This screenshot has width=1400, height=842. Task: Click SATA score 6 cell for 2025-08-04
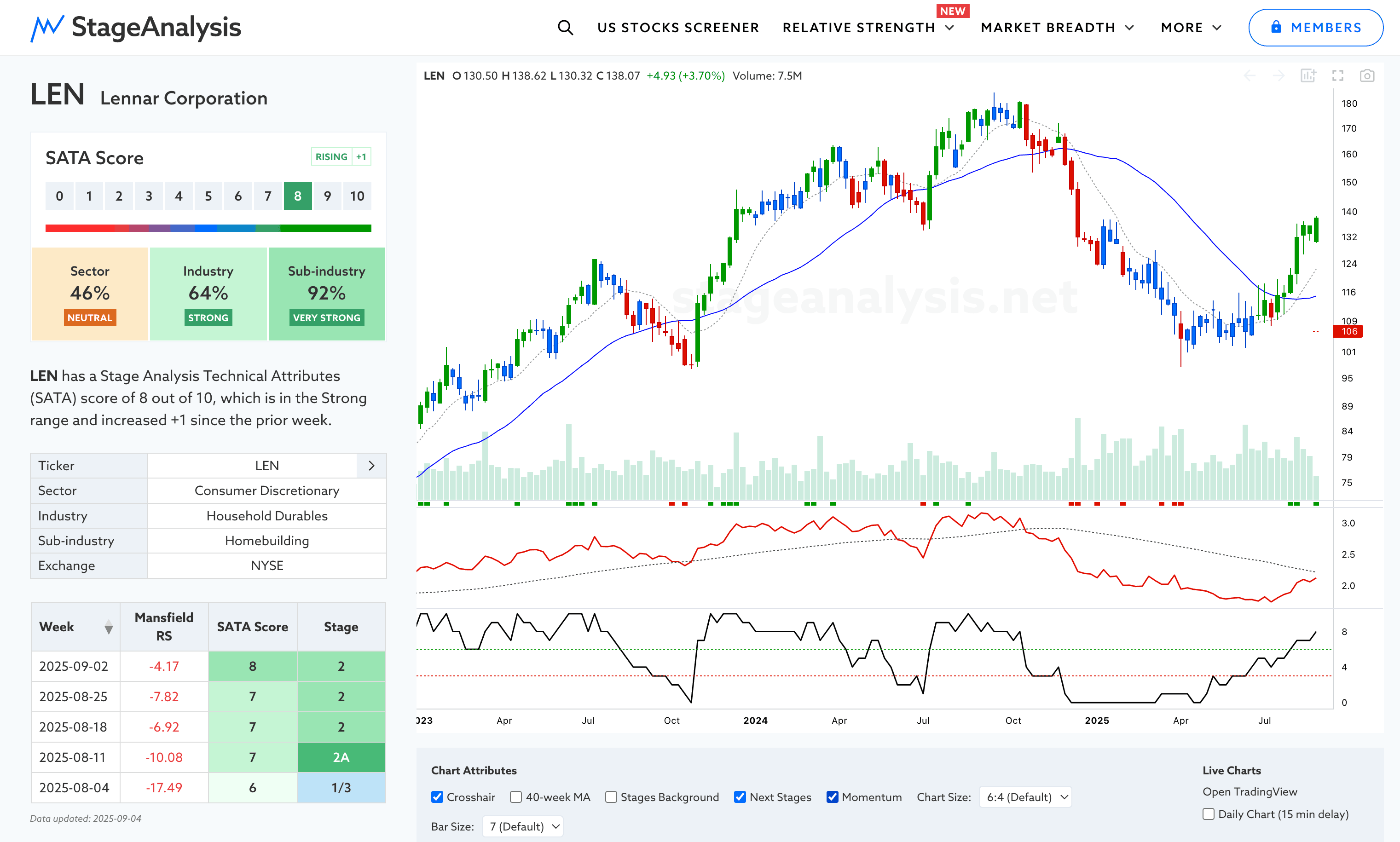pos(253,788)
